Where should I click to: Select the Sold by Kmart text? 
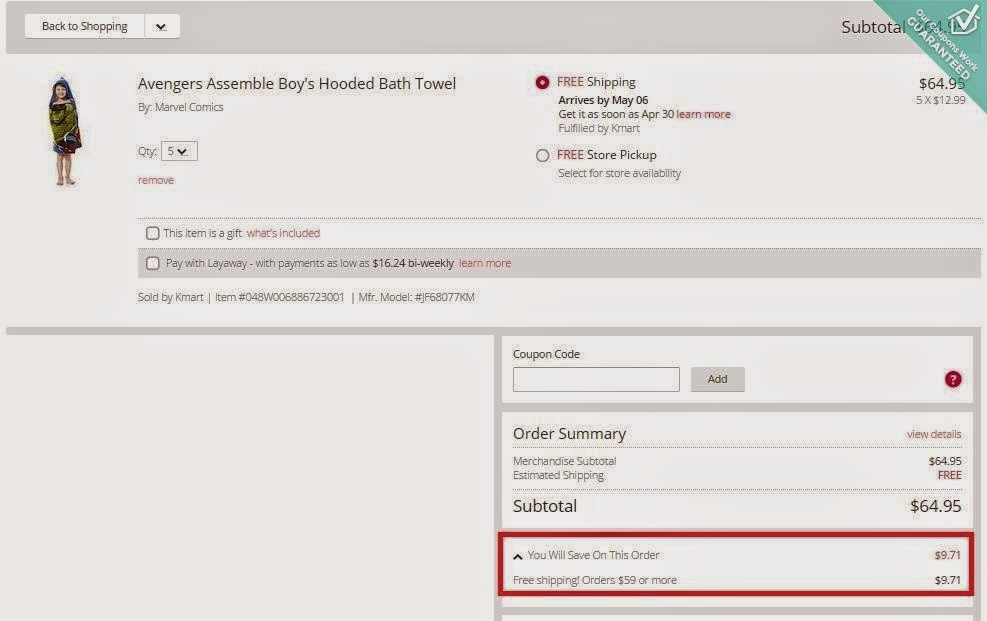click(x=171, y=297)
